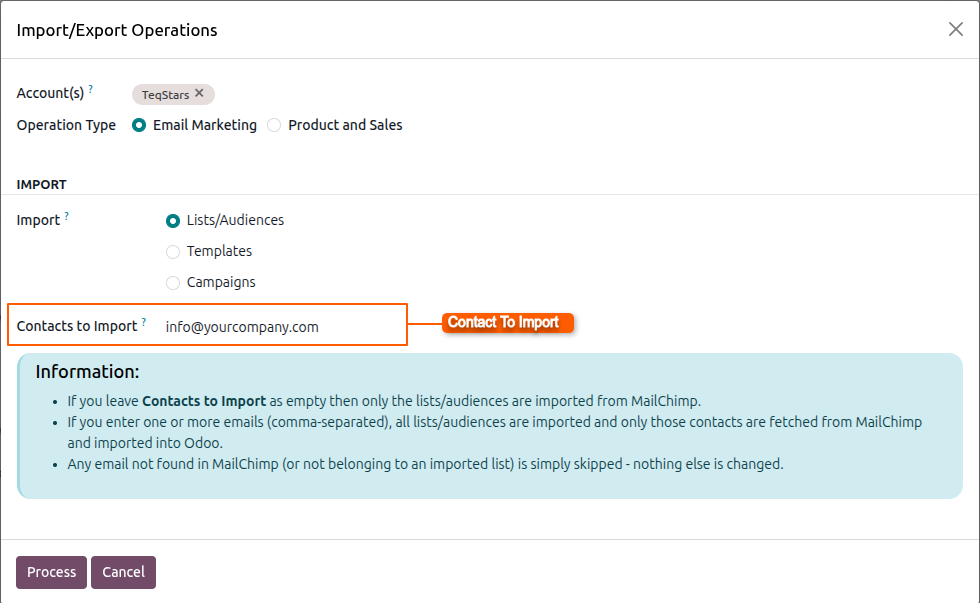Choose Lists/Audiences import option

tap(172, 221)
